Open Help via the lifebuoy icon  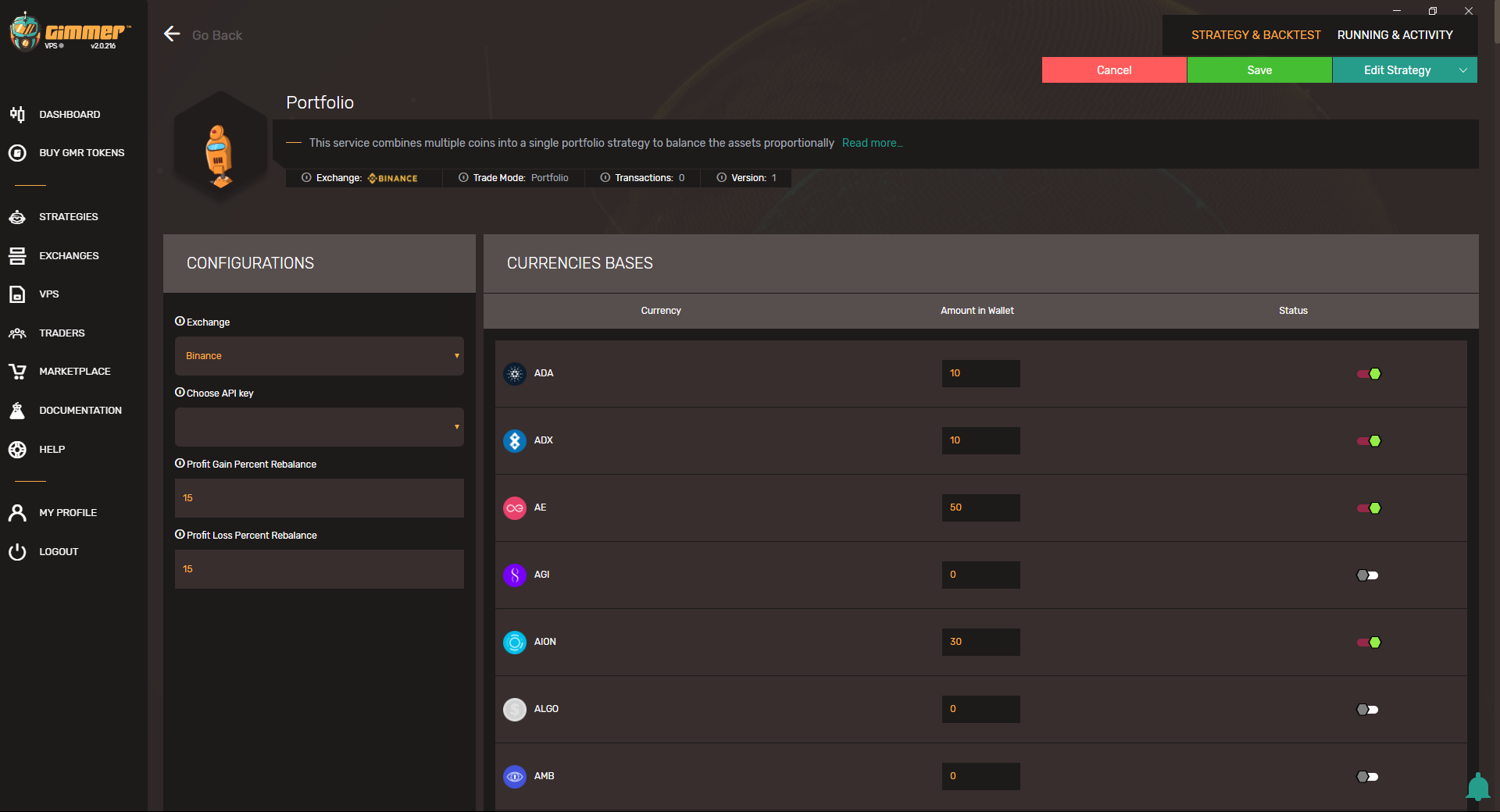(17, 450)
